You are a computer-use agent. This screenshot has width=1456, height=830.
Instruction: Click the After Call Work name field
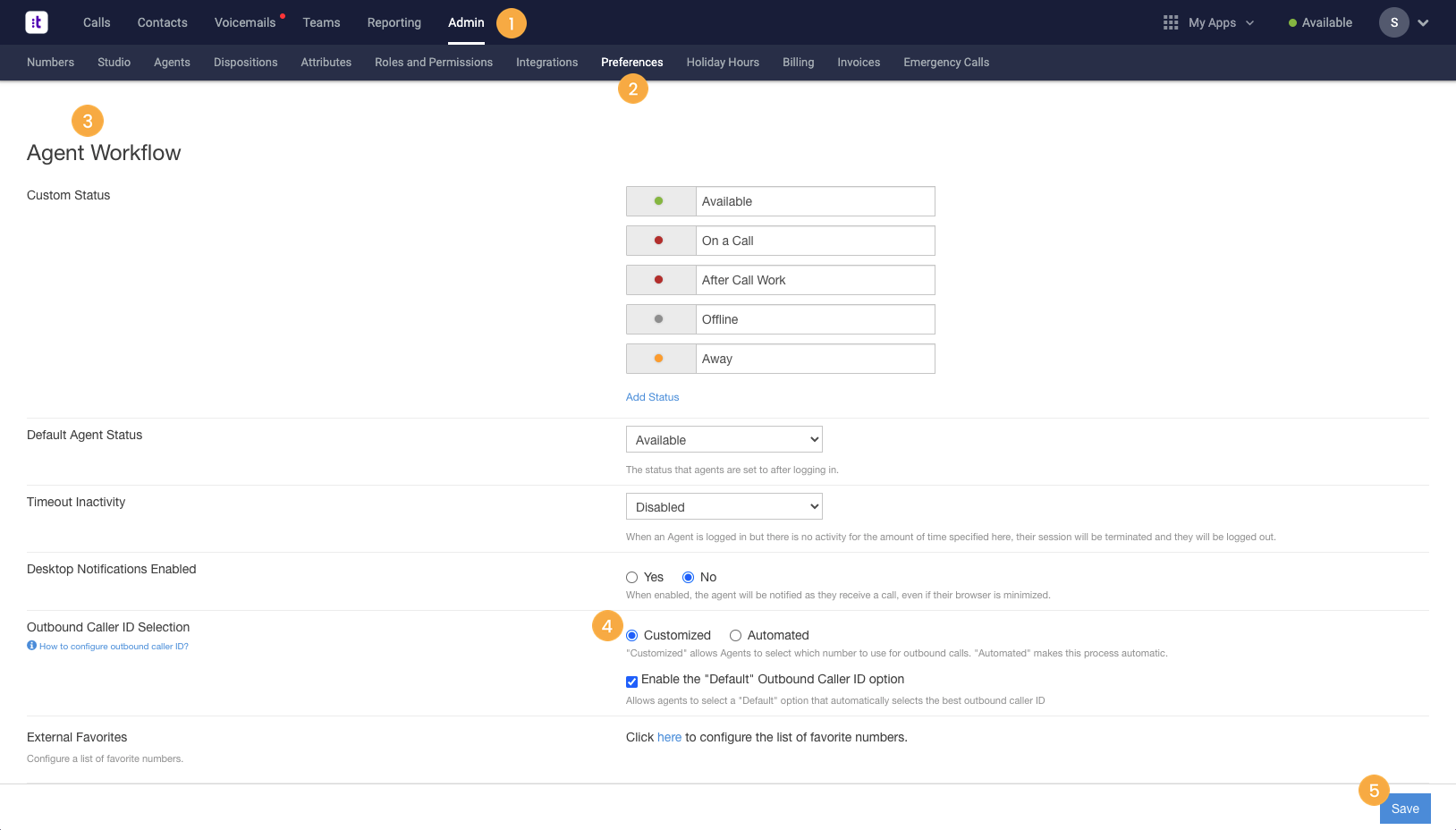coord(816,280)
